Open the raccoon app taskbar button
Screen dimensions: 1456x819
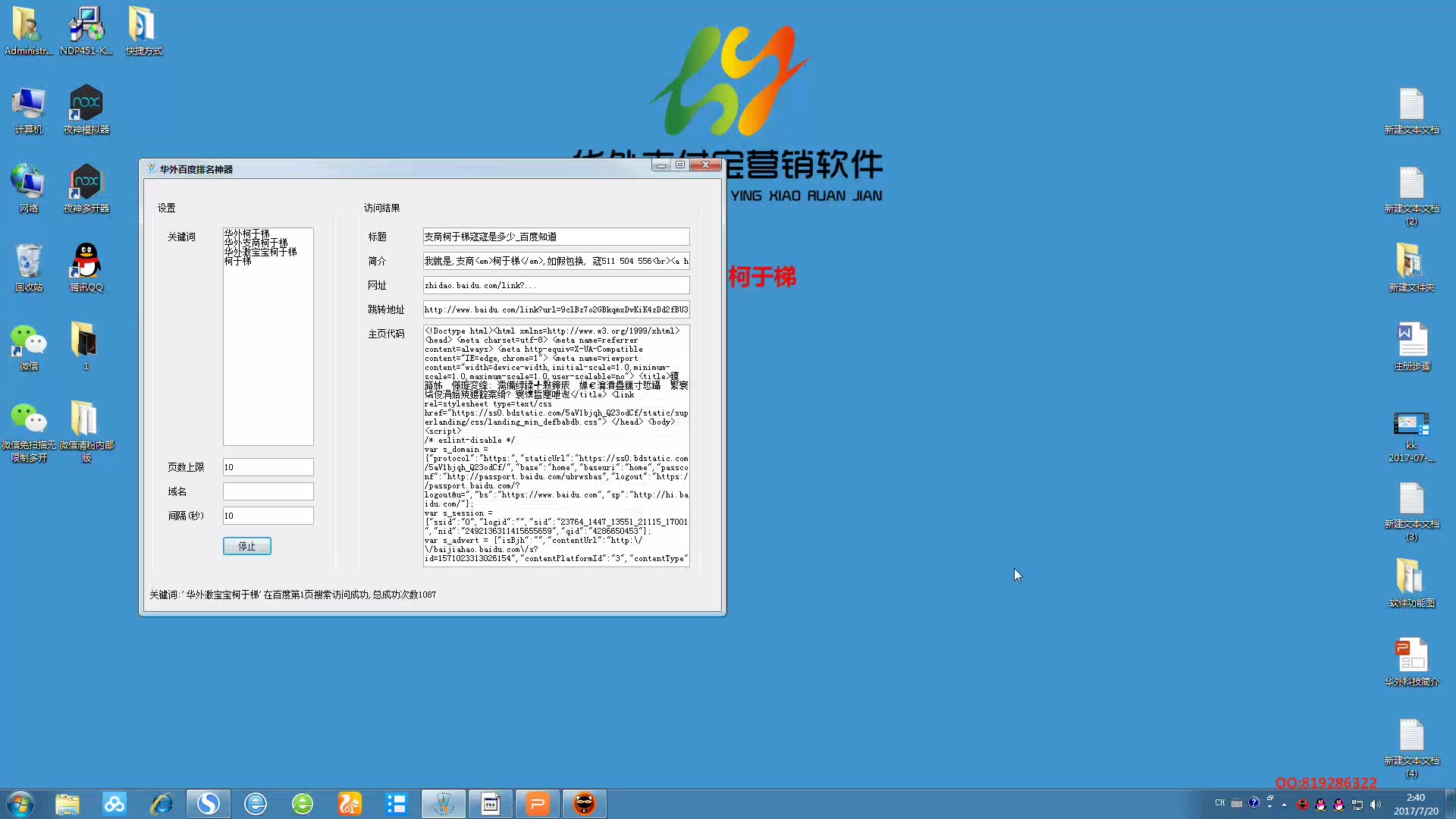point(585,804)
